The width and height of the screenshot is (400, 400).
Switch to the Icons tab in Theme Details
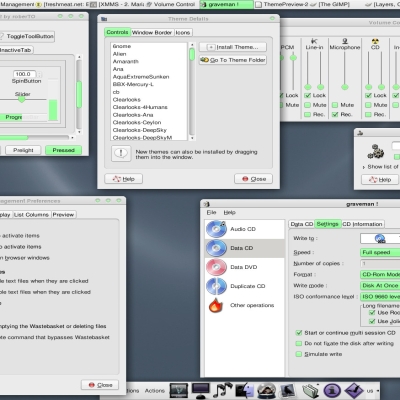183,32
